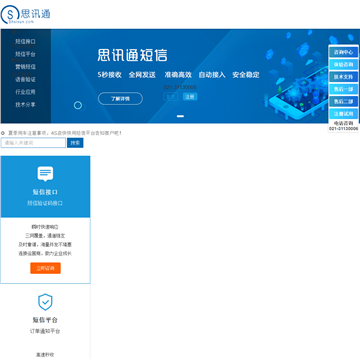Click 全网发送 text on the banner
Image resolution: width=360 pixels, height=360 pixels.
tap(142, 75)
